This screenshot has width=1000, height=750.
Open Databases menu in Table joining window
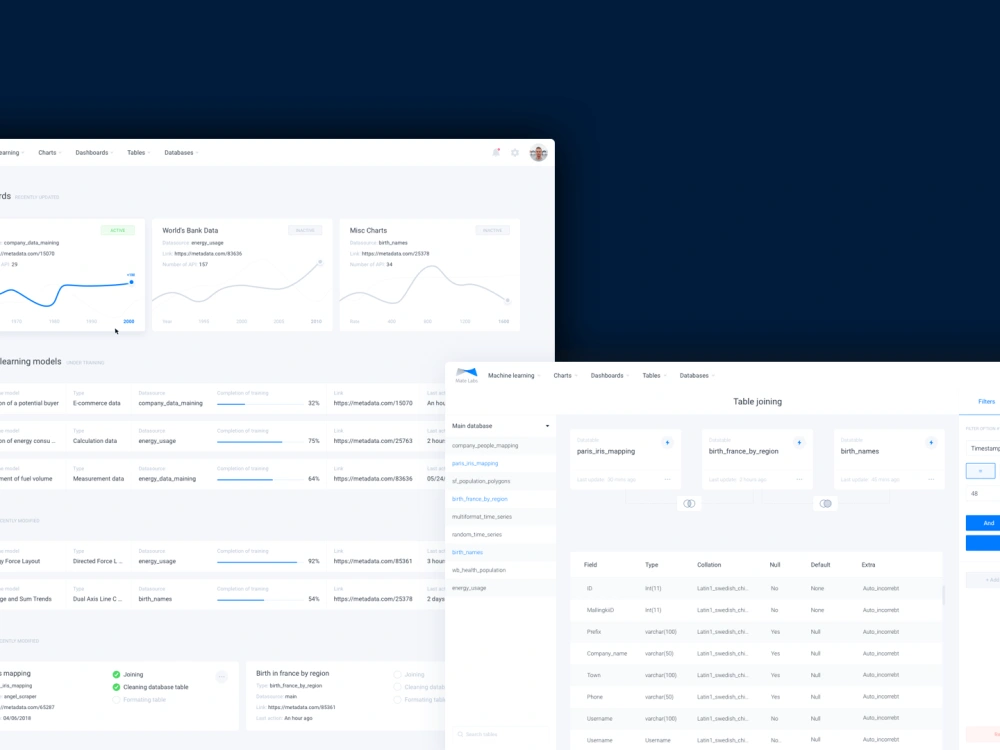(x=696, y=376)
